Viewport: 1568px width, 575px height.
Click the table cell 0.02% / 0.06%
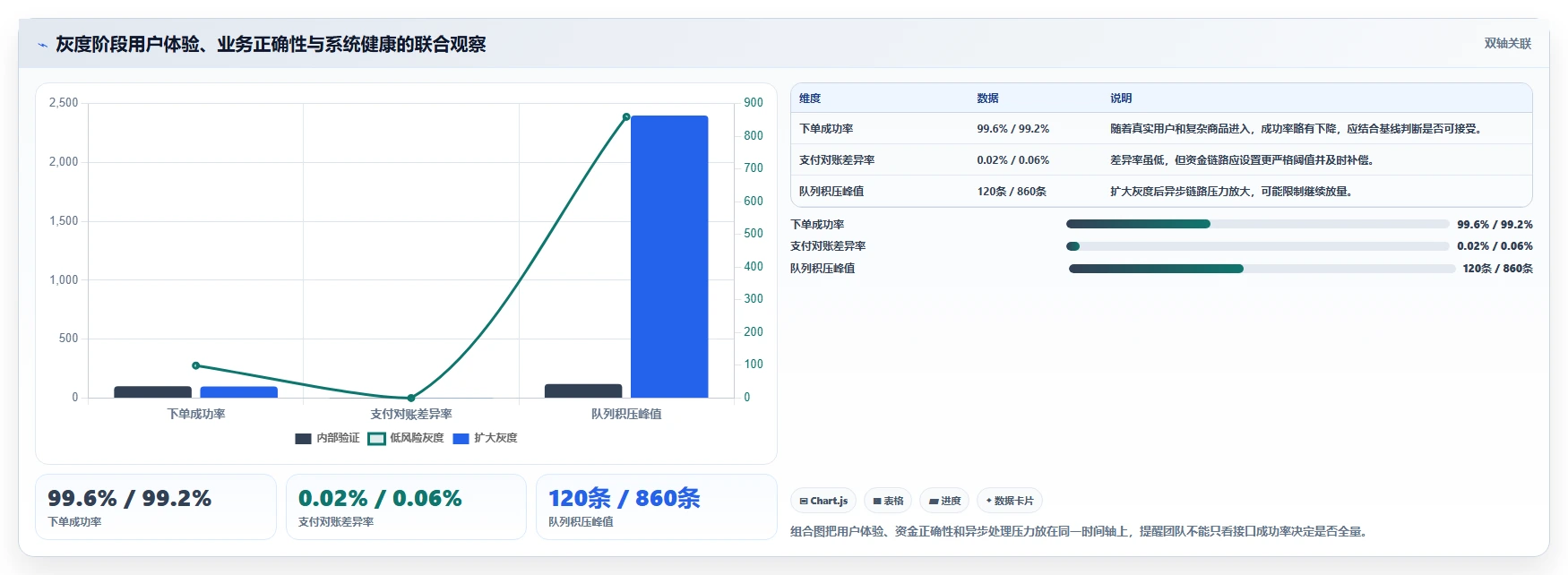click(1012, 160)
